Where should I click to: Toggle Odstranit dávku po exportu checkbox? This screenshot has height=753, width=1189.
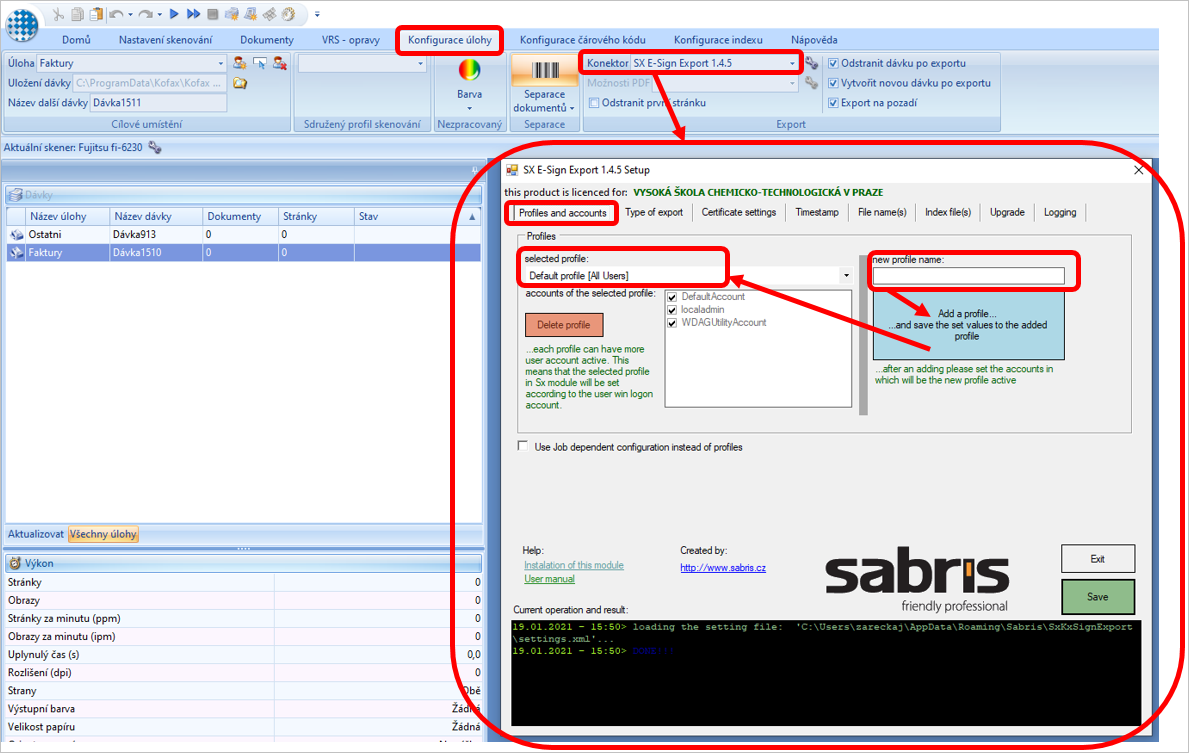point(833,63)
